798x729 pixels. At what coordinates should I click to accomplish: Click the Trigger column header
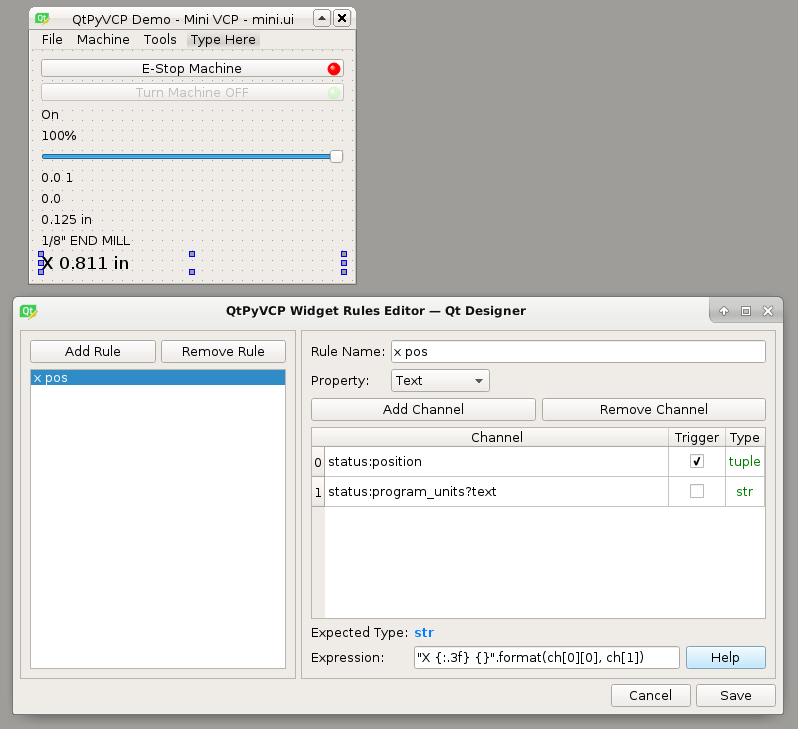(x=697, y=437)
